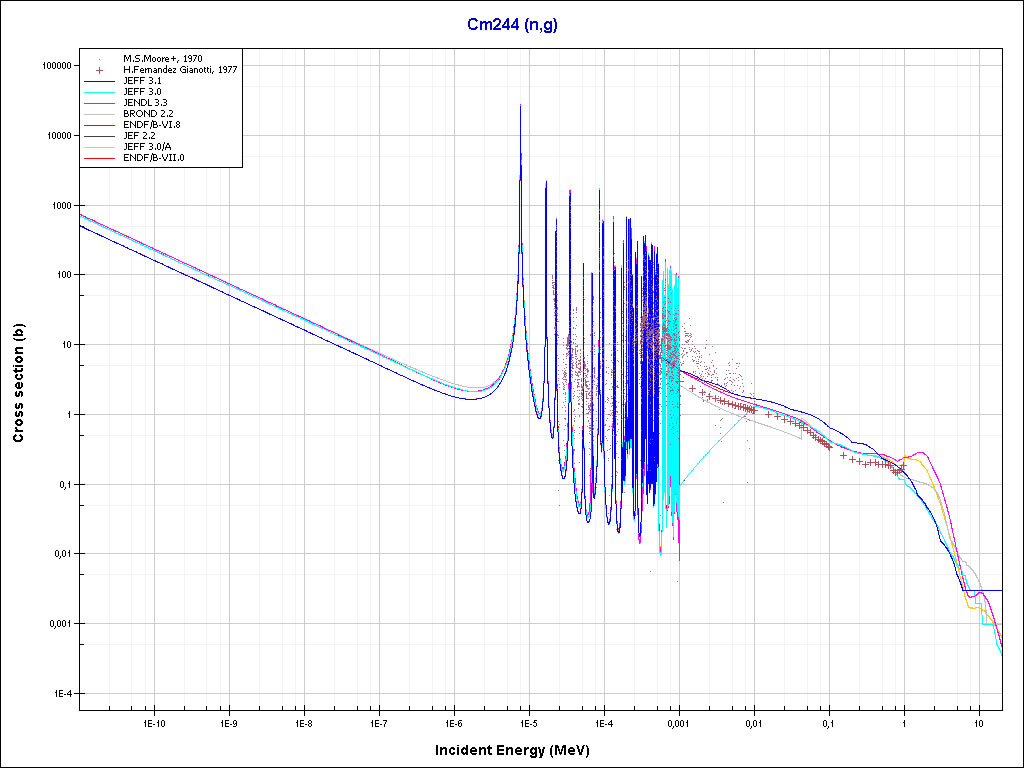Image resolution: width=1024 pixels, height=768 pixels.
Task: Click the x-axis tick labeled 10
Action: pos(978,721)
